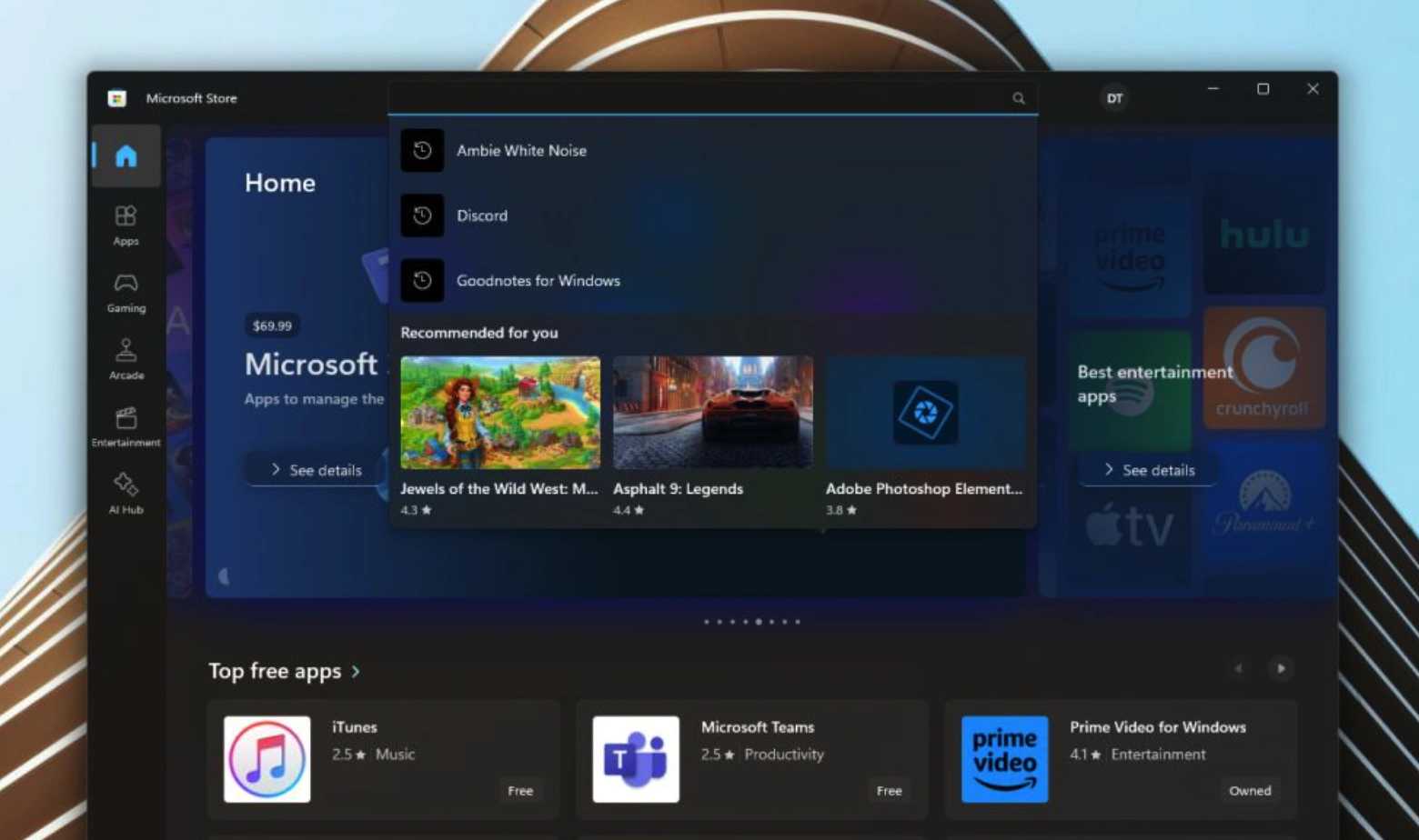The height and width of the screenshot is (840, 1419).
Task: Open the Apple TV tile
Action: coord(1129,525)
